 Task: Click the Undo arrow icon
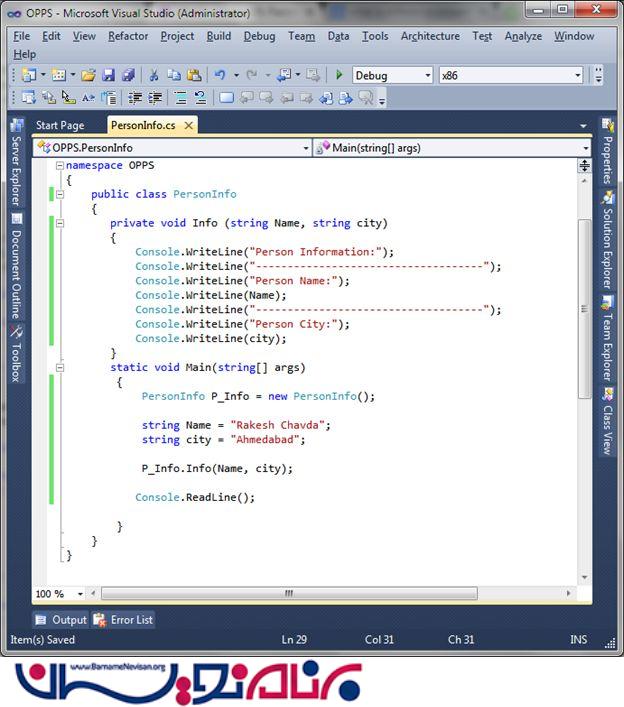click(220, 76)
